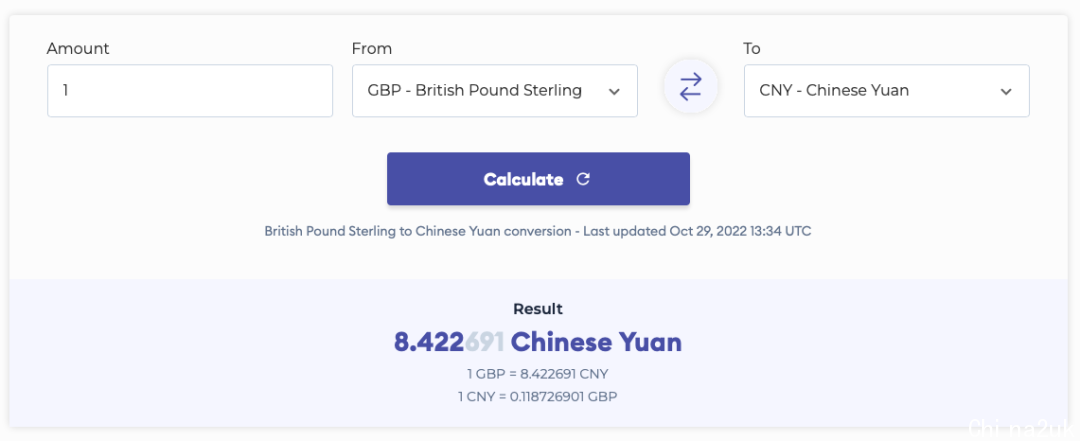Click the Amount field label

(78, 48)
